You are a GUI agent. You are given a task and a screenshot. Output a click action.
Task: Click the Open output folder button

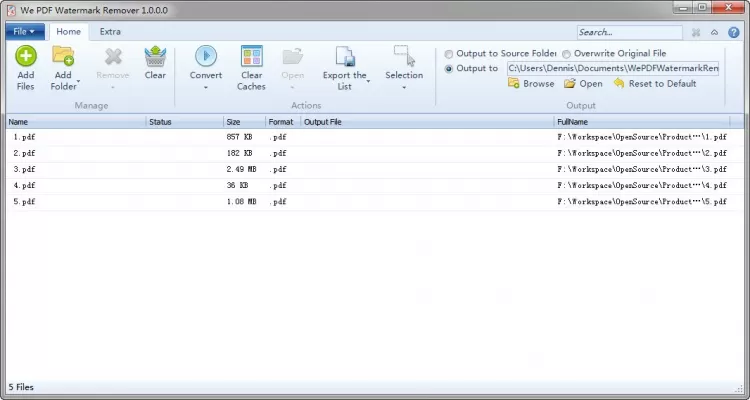(x=583, y=84)
